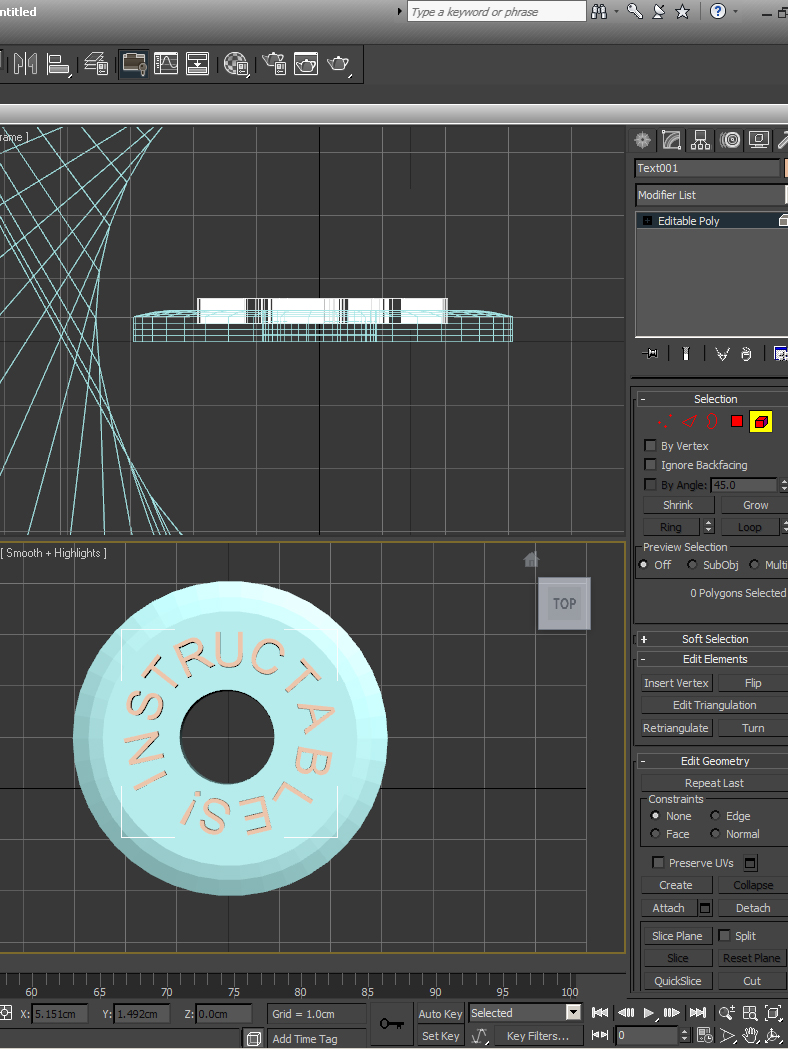Click the Retriangulate button
Image resolution: width=788 pixels, height=1050 pixels.
click(676, 728)
